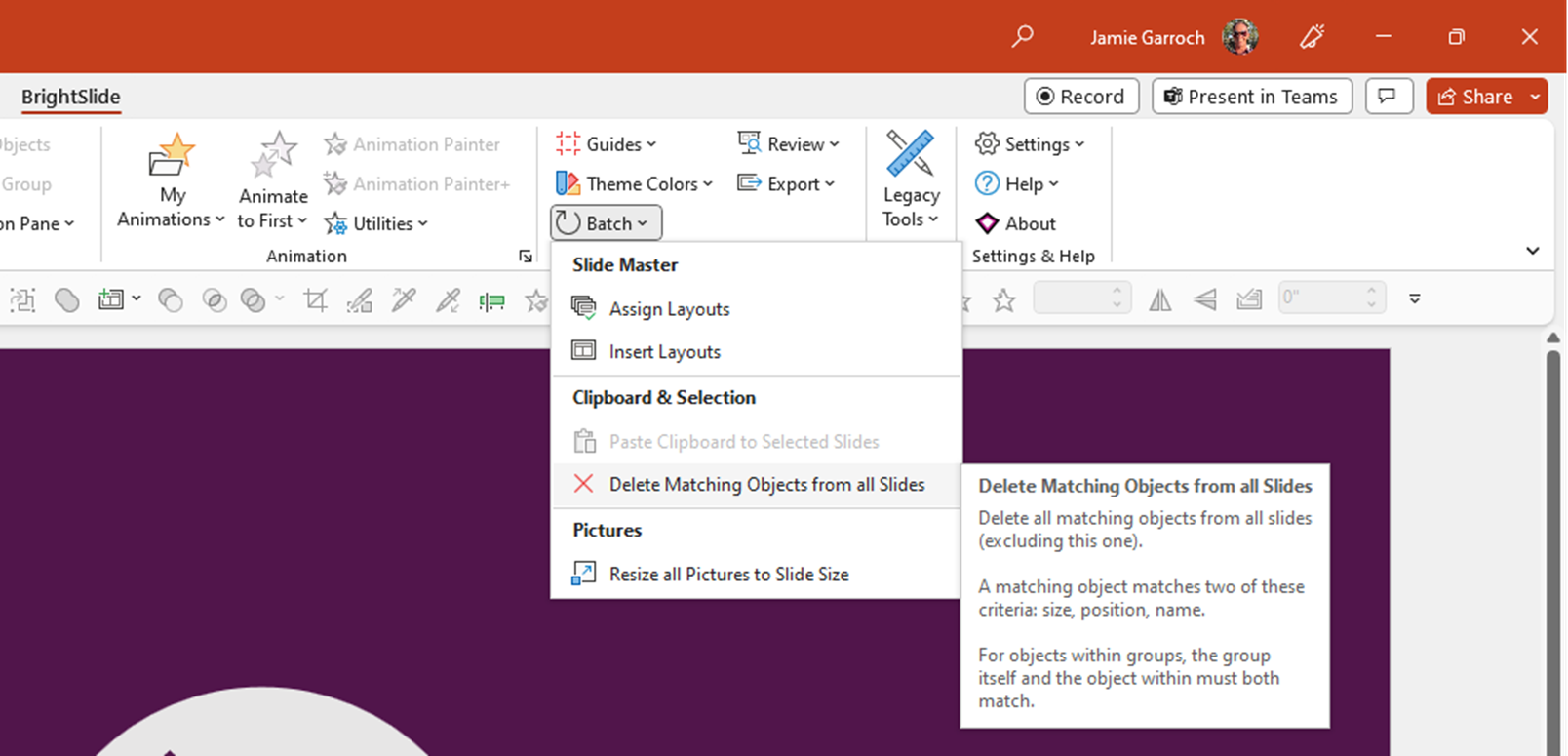Image resolution: width=1568 pixels, height=756 pixels.
Task: Click the Crop tool icon
Action: [x=315, y=299]
